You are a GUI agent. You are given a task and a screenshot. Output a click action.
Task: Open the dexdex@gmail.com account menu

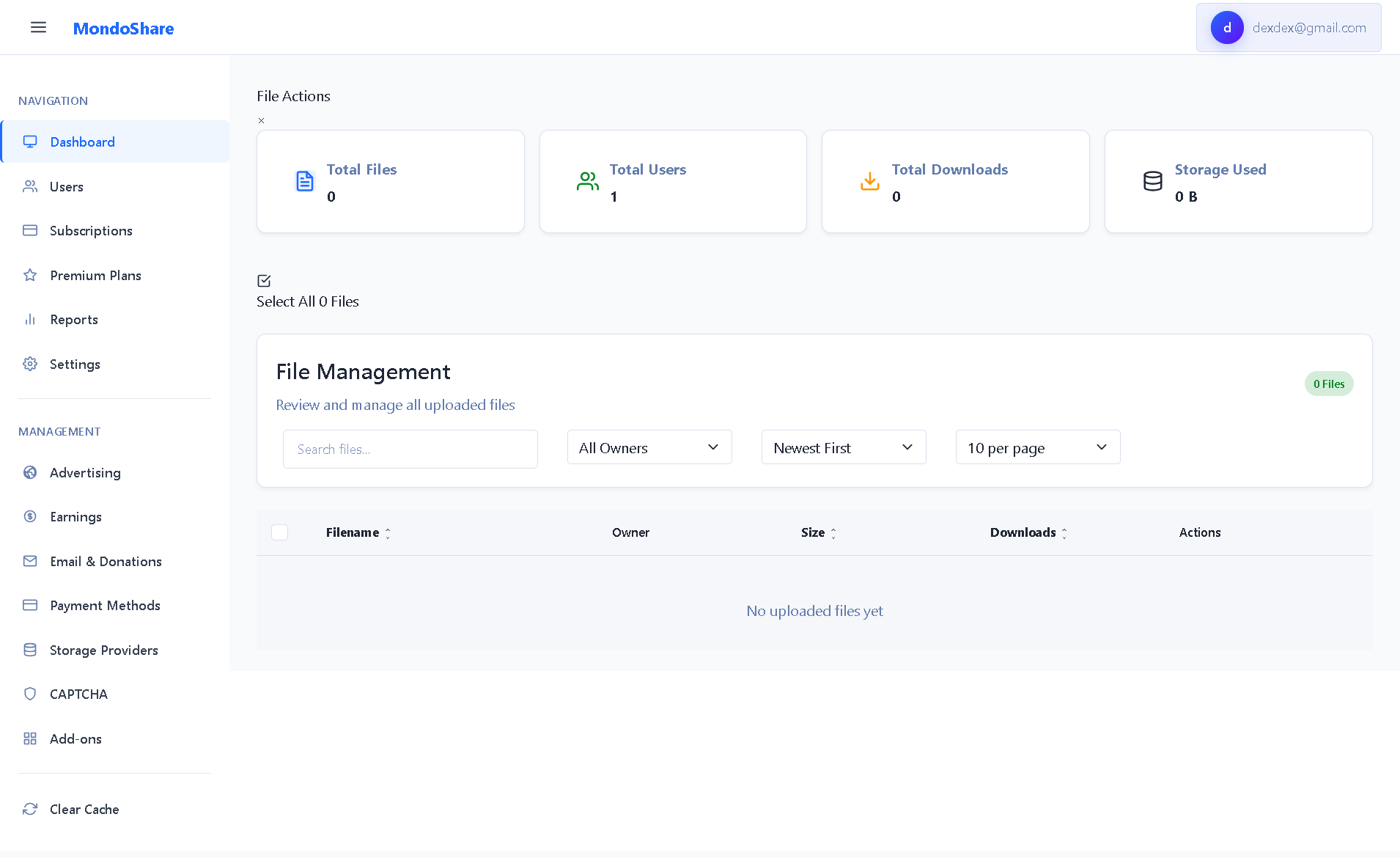(x=1289, y=28)
